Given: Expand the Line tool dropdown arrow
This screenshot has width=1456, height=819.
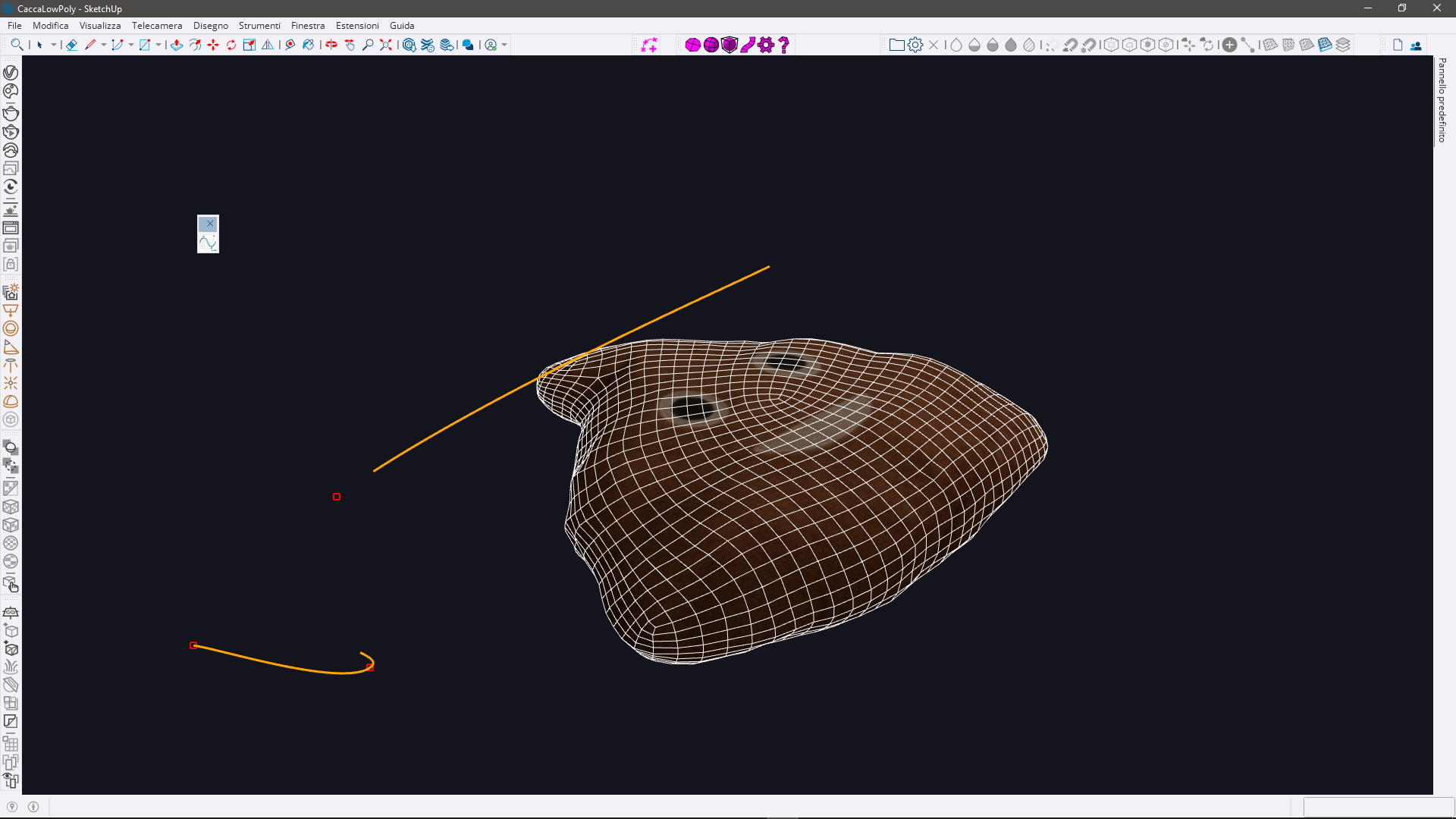Looking at the screenshot, I should pos(104,45).
